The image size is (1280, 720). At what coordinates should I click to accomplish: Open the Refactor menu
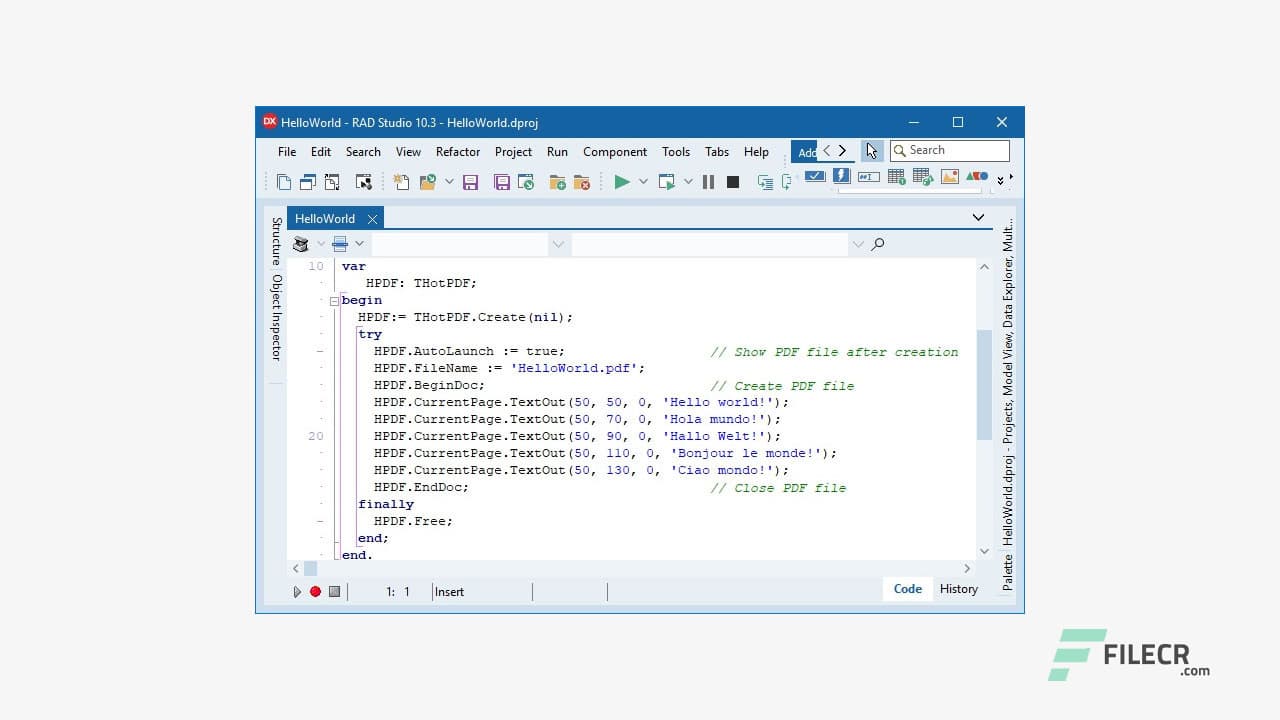coord(457,151)
